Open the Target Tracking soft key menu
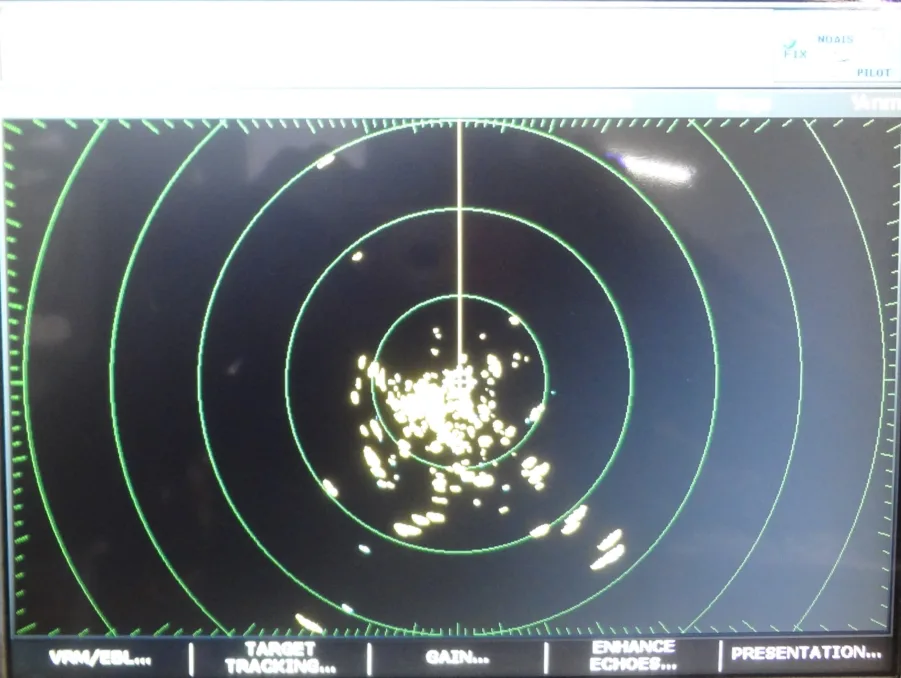901x678 pixels. 280,658
